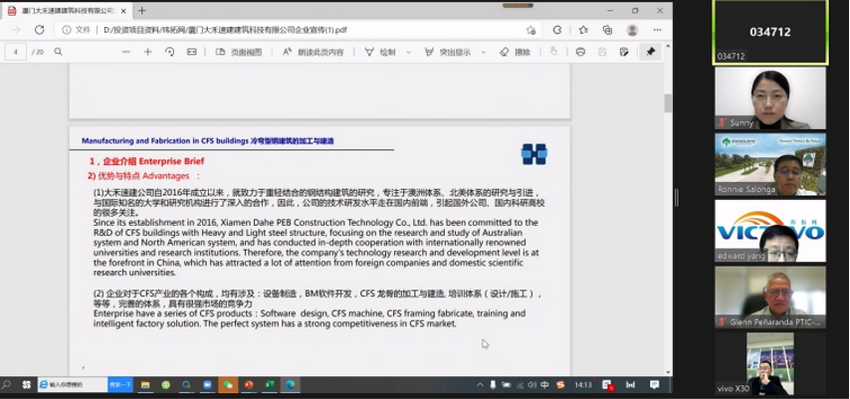Select the Erase (擦除) tool
850x399 pixels.
[515, 52]
